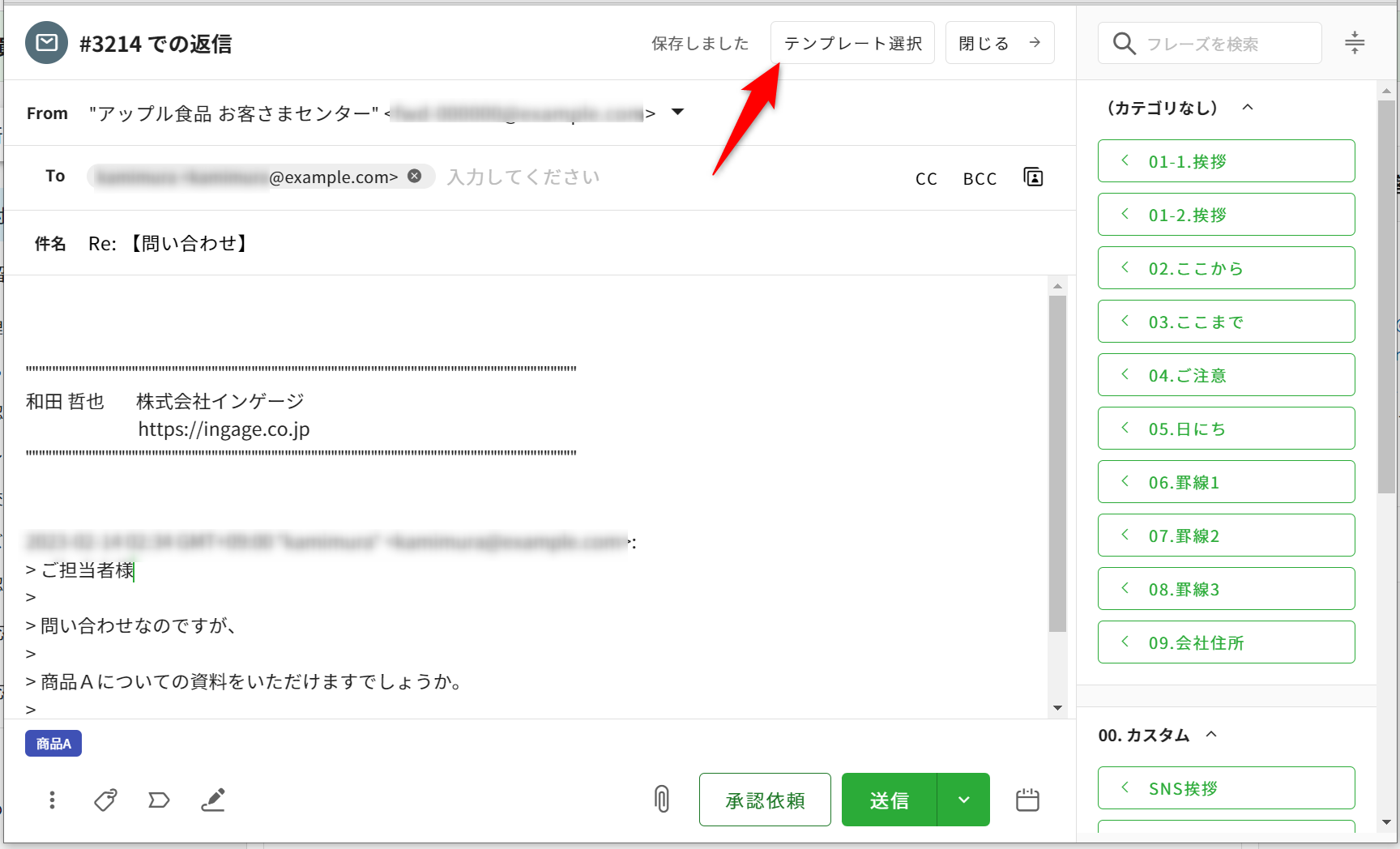
Task: Remove the recipient with the x icon
Action: pyautogui.click(x=415, y=177)
